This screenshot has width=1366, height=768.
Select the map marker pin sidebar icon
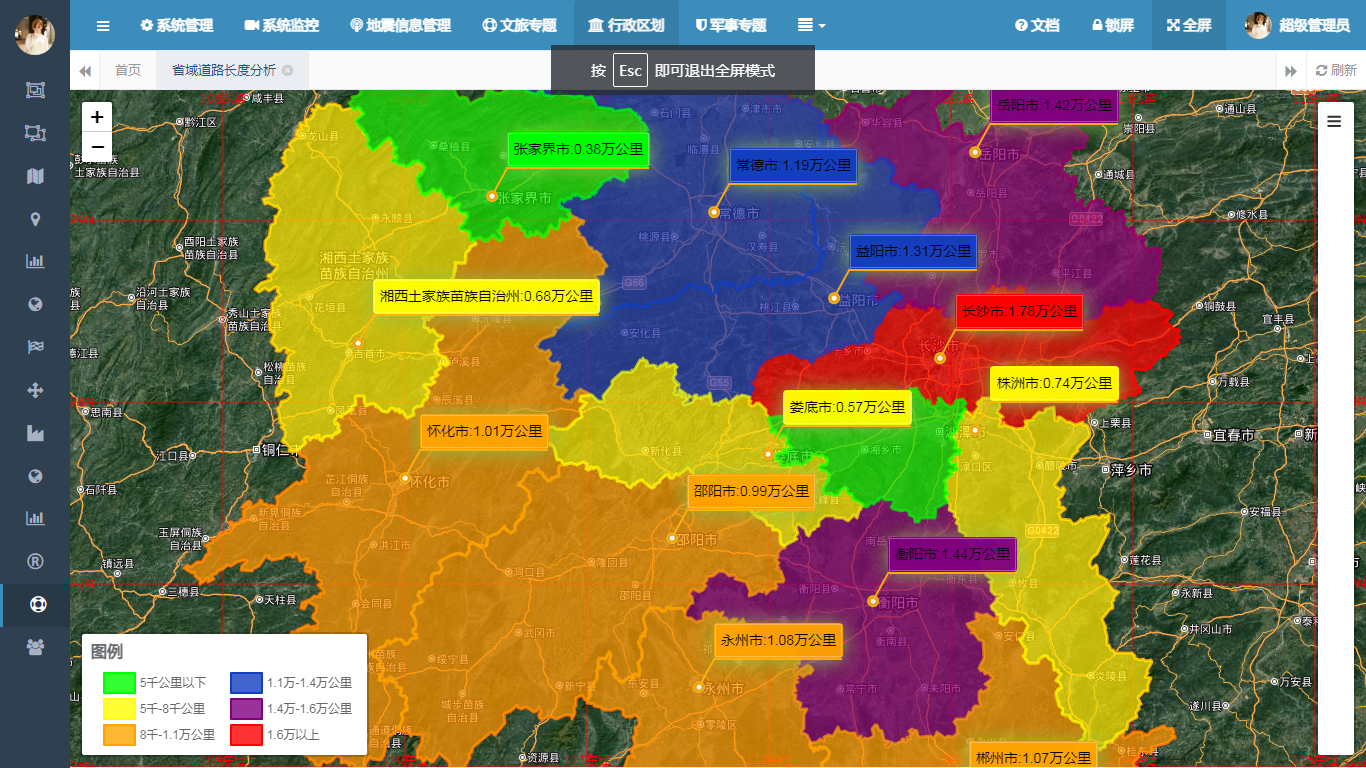[x=35, y=219]
